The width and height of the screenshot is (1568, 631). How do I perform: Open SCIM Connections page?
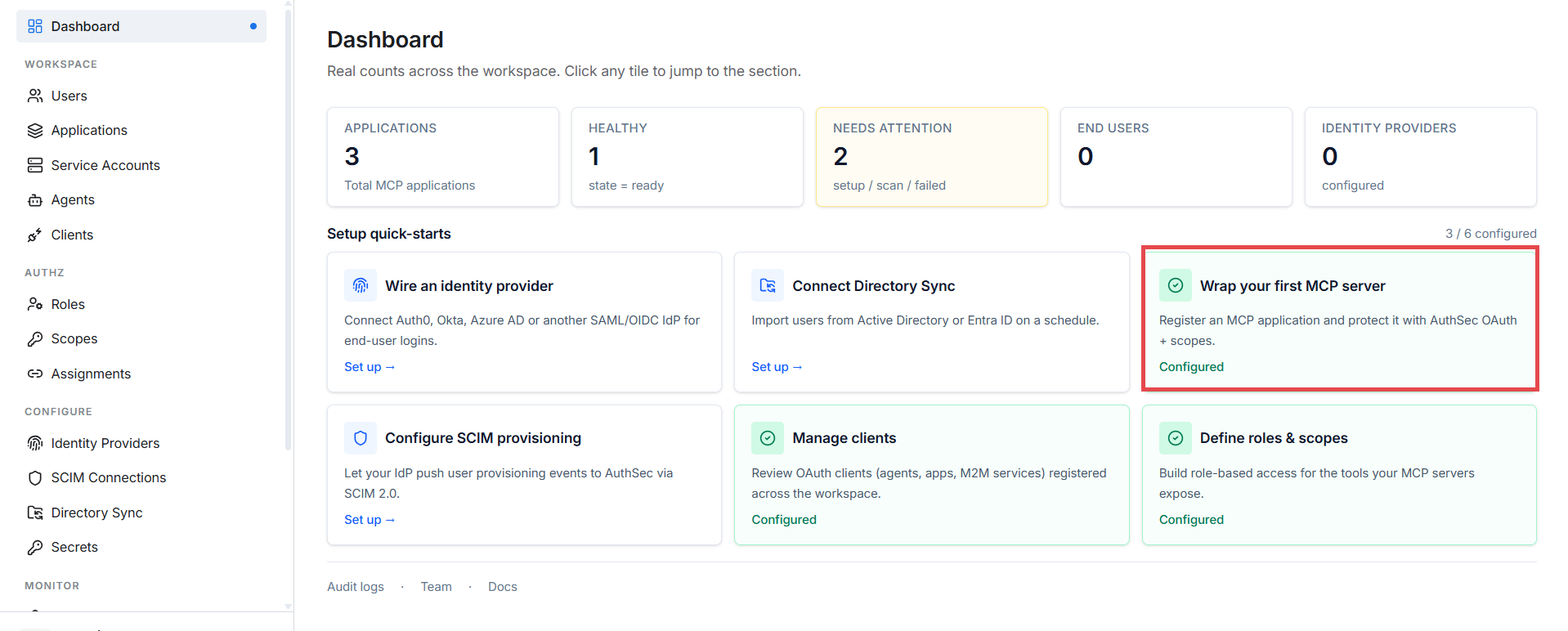point(141,478)
